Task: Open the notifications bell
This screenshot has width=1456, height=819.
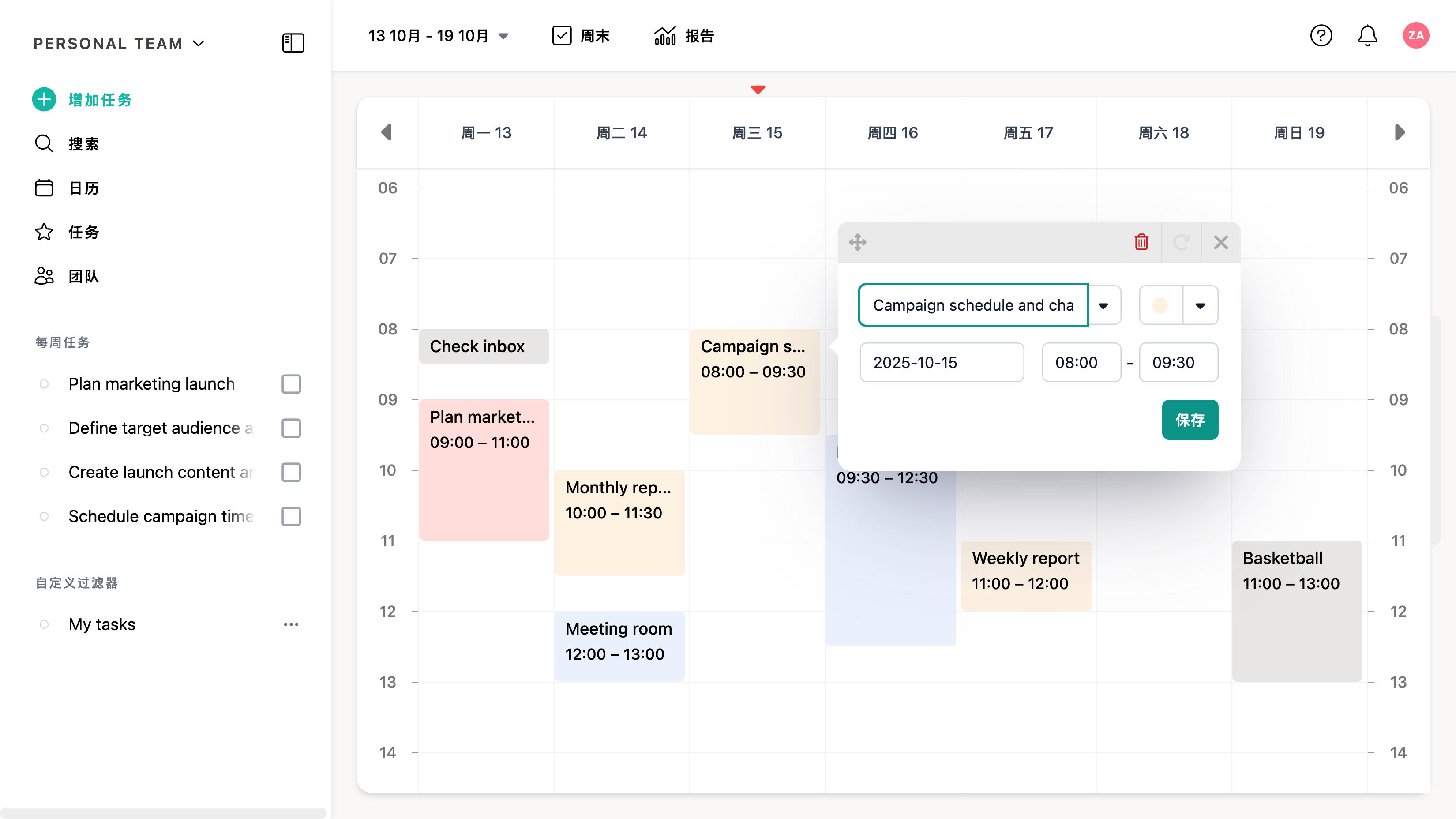Action: tap(1367, 36)
